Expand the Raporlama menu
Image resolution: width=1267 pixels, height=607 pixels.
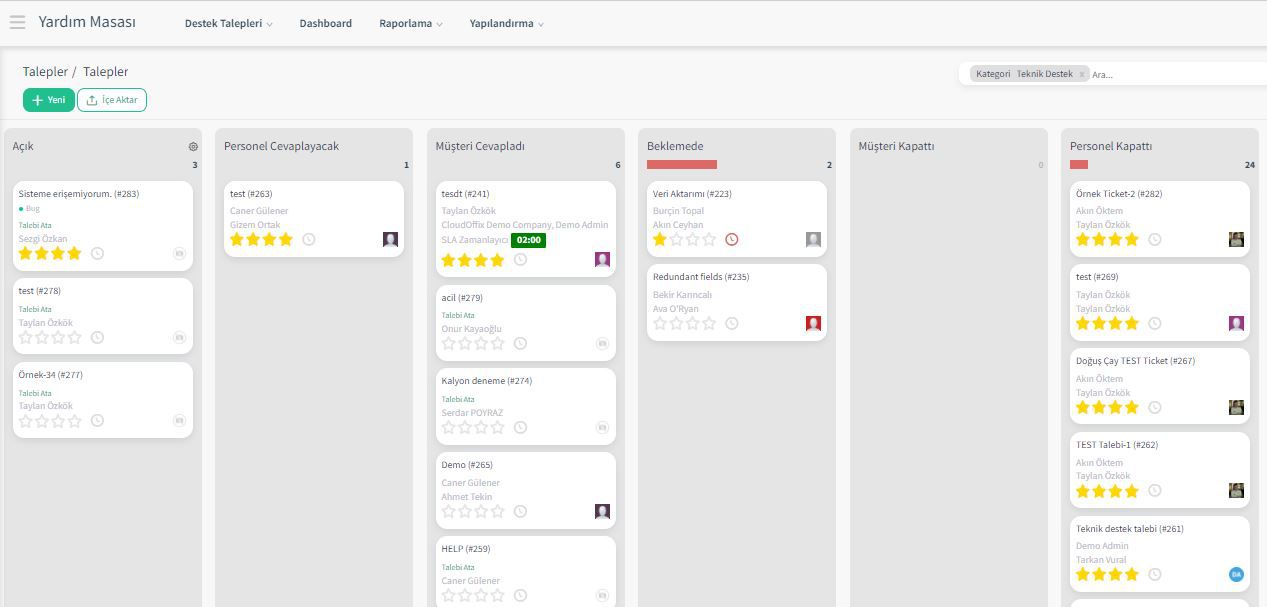[410, 23]
